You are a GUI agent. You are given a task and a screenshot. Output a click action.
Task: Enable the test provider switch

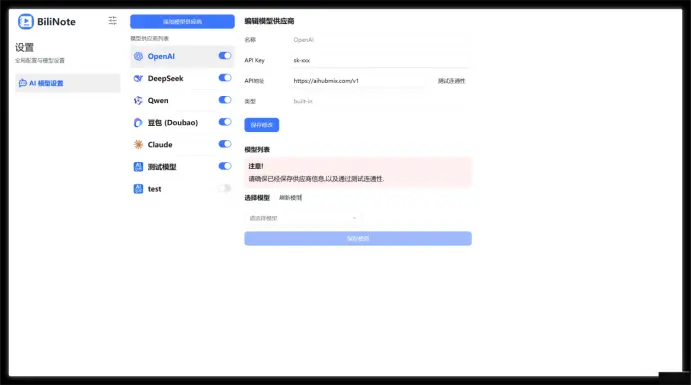[x=225, y=188]
